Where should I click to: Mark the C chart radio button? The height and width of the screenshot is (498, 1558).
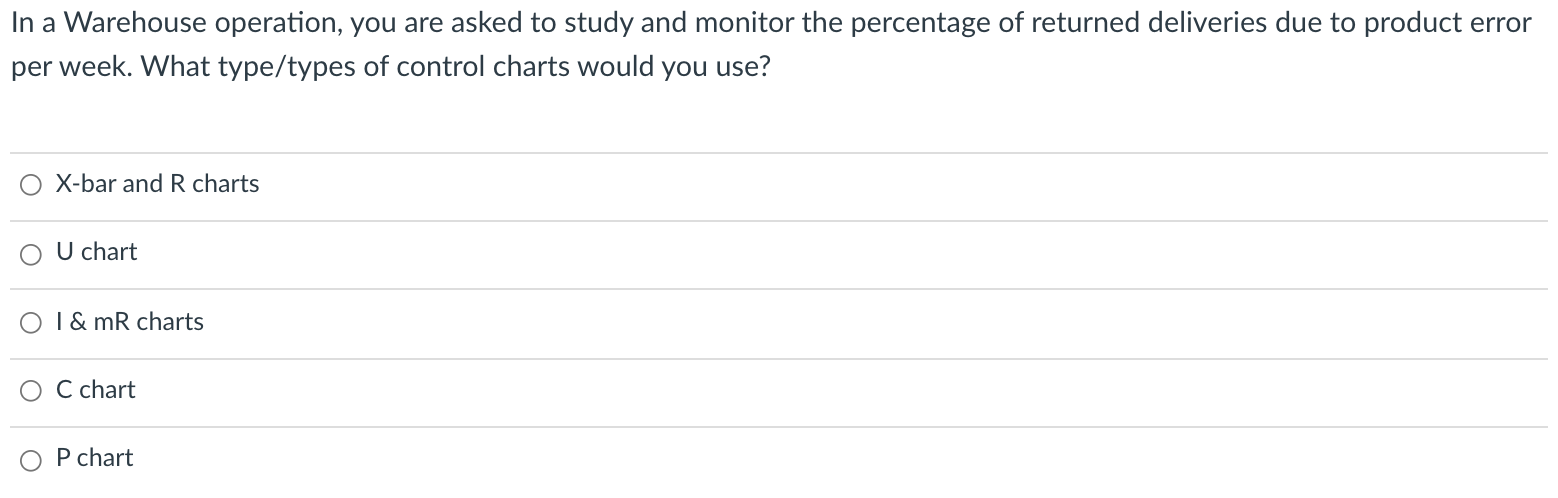pos(32,391)
